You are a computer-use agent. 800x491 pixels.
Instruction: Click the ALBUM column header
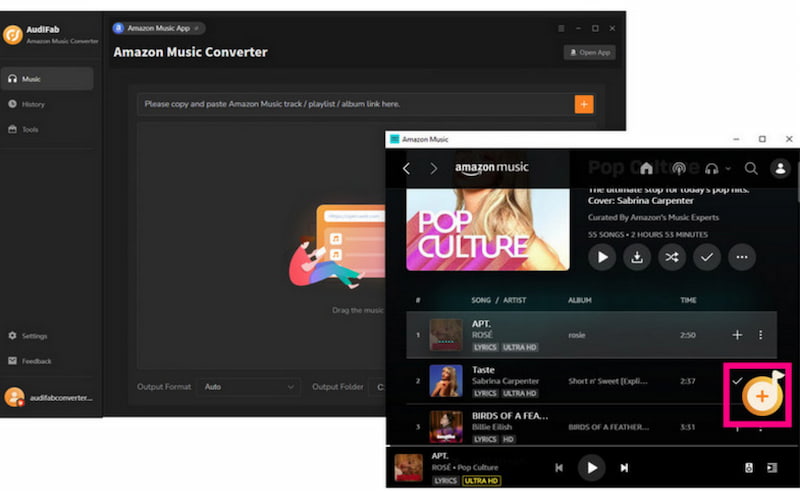coord(580,300)
